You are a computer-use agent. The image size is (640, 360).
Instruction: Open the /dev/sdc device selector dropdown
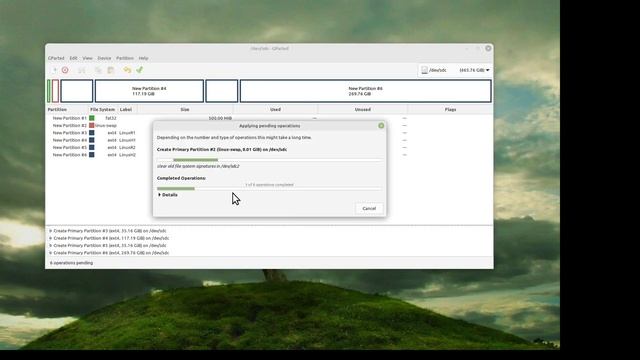coord(455,70)
